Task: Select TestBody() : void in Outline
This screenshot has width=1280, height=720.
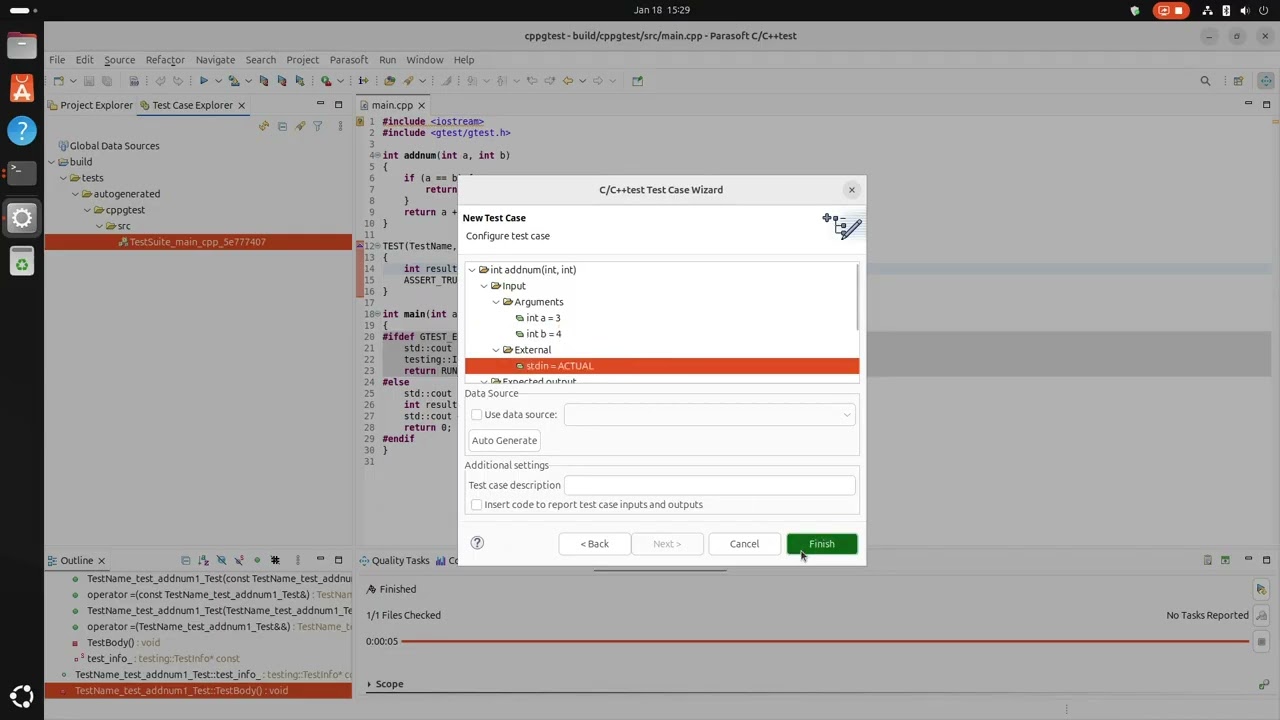Action: coord(123,643)
